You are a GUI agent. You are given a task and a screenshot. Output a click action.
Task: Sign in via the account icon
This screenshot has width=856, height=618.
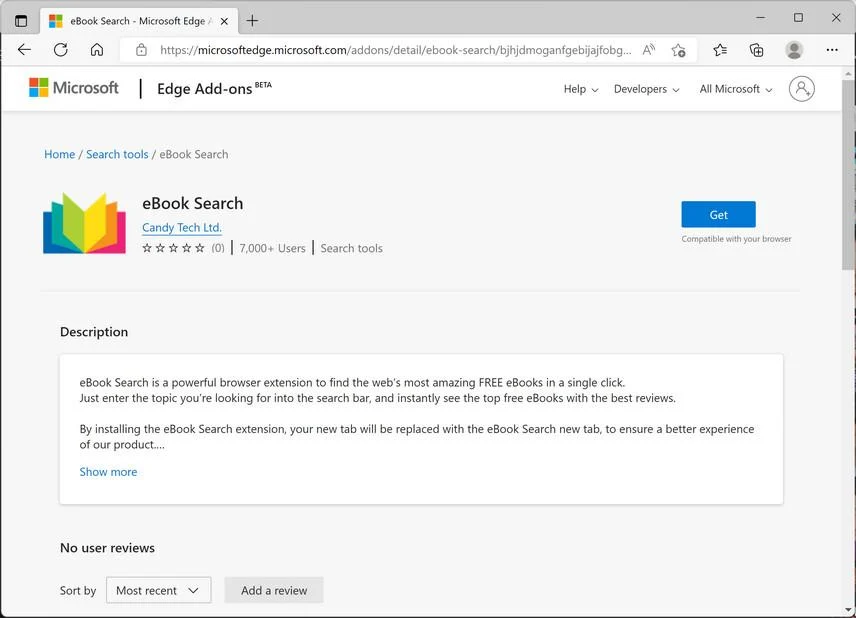point(801,88)
